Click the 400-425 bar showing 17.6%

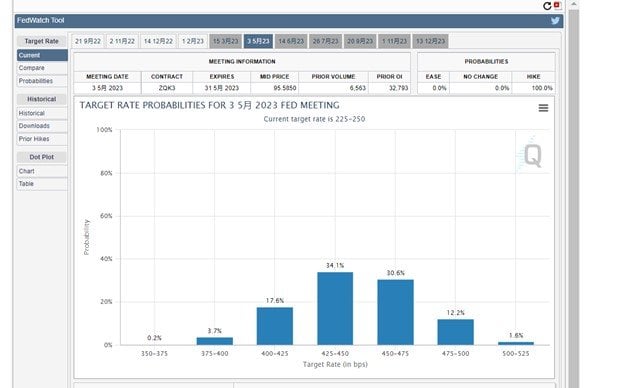[x=275, y=326]
